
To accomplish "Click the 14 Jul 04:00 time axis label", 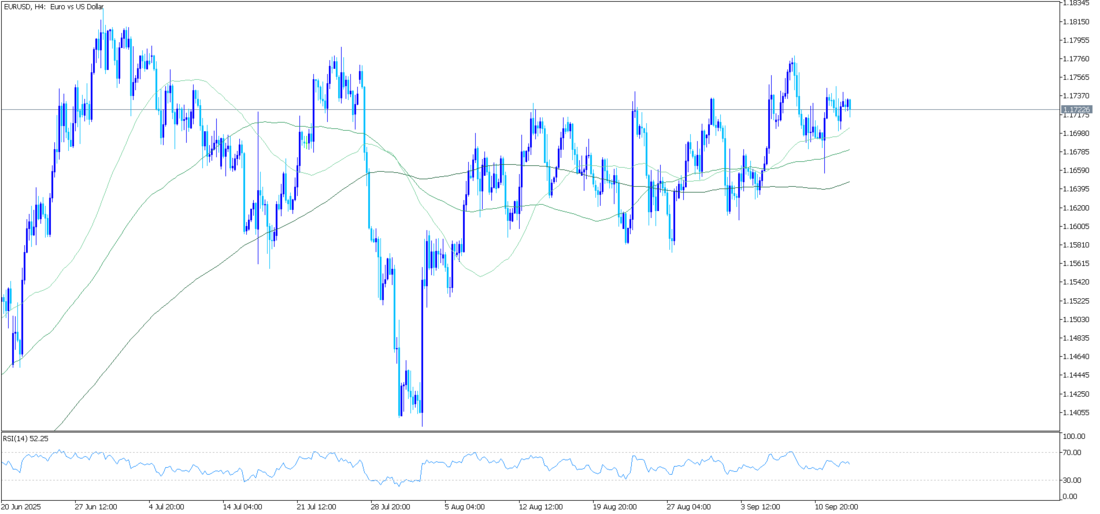I will pyautogui.click(x=243, y=506).
